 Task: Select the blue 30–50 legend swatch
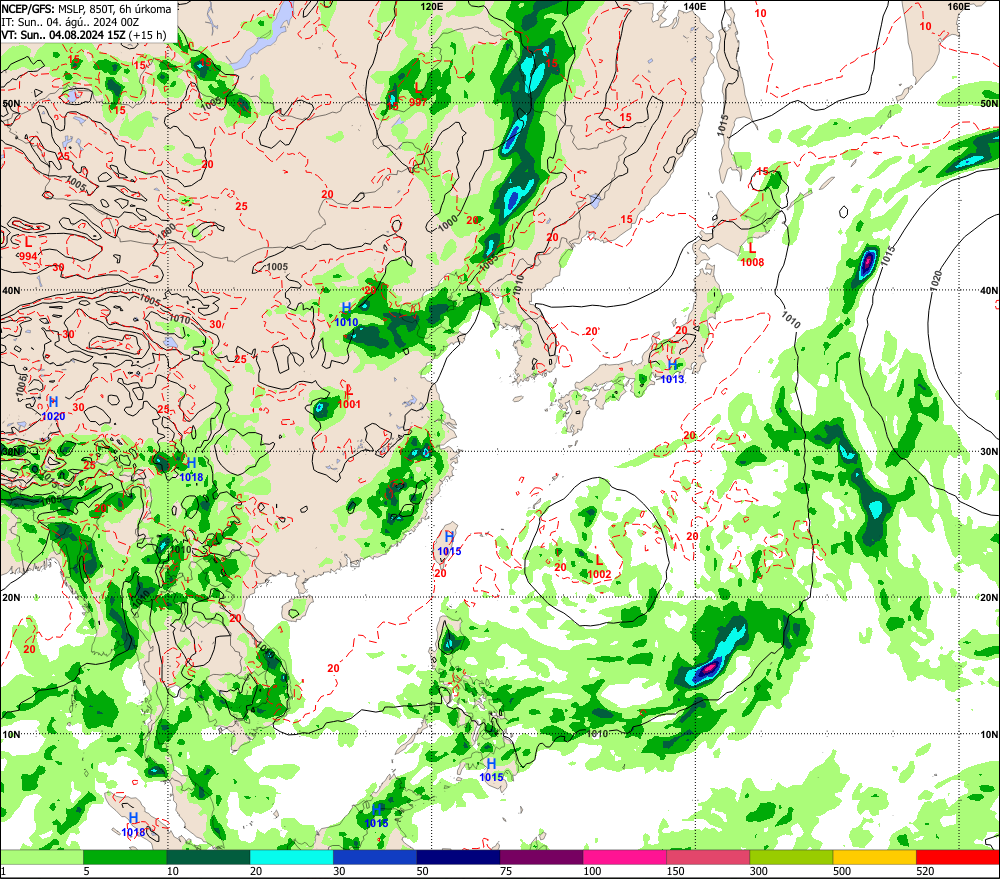(x=375, y=857)
